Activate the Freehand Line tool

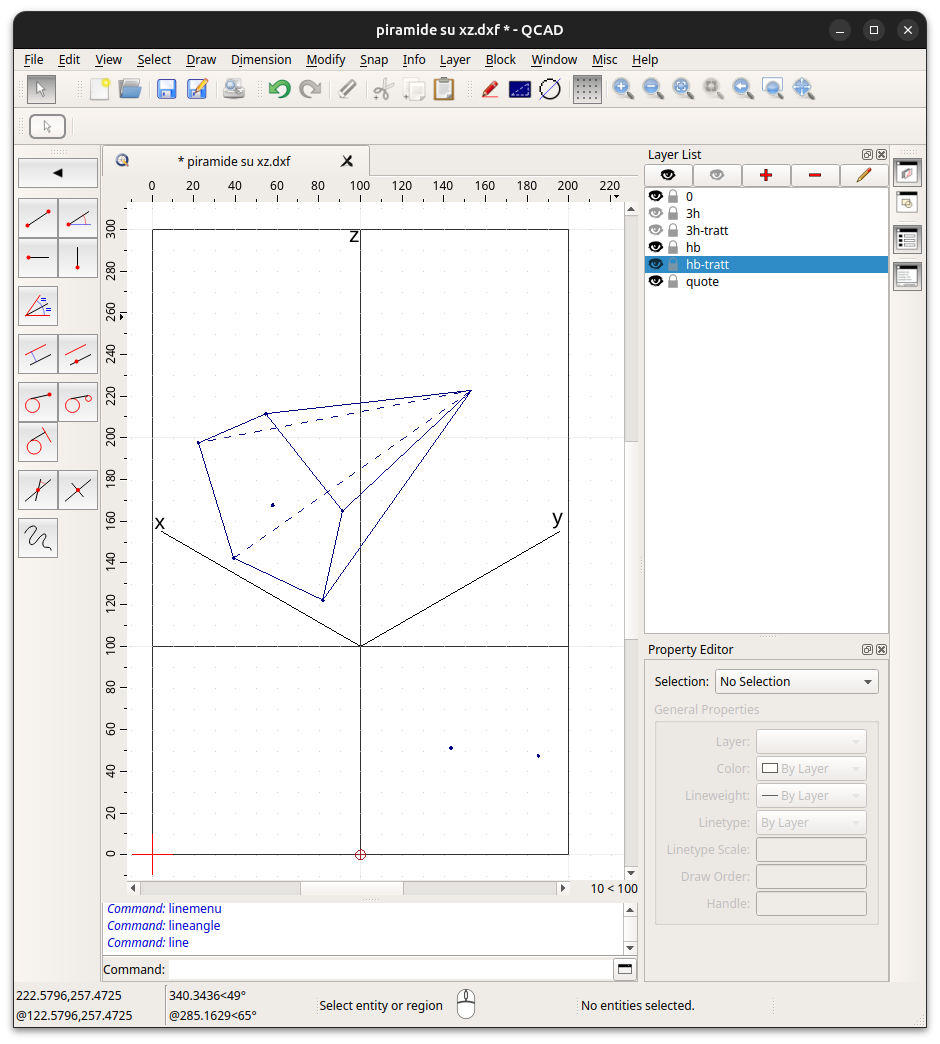[x=38, y=538]
